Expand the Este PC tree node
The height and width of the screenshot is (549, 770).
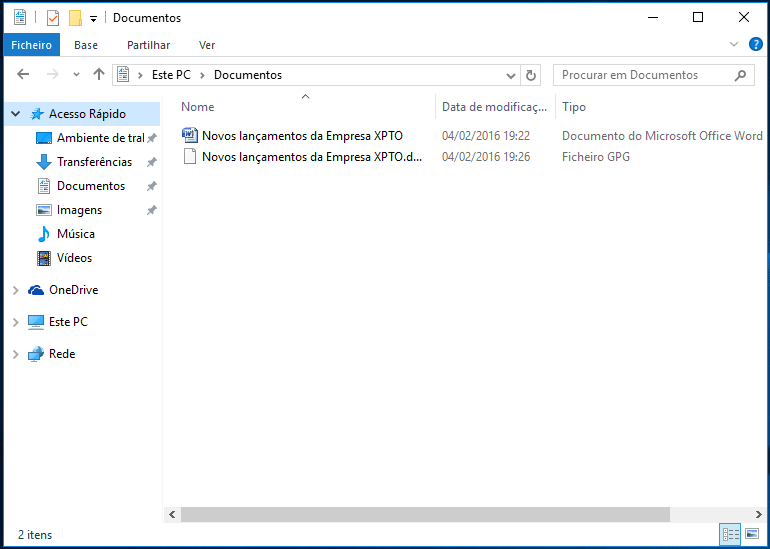point(15,322)
